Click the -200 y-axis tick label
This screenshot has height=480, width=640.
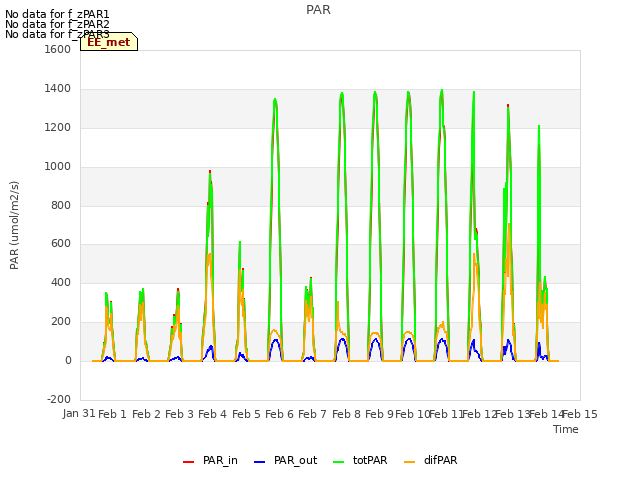point(59,399)
